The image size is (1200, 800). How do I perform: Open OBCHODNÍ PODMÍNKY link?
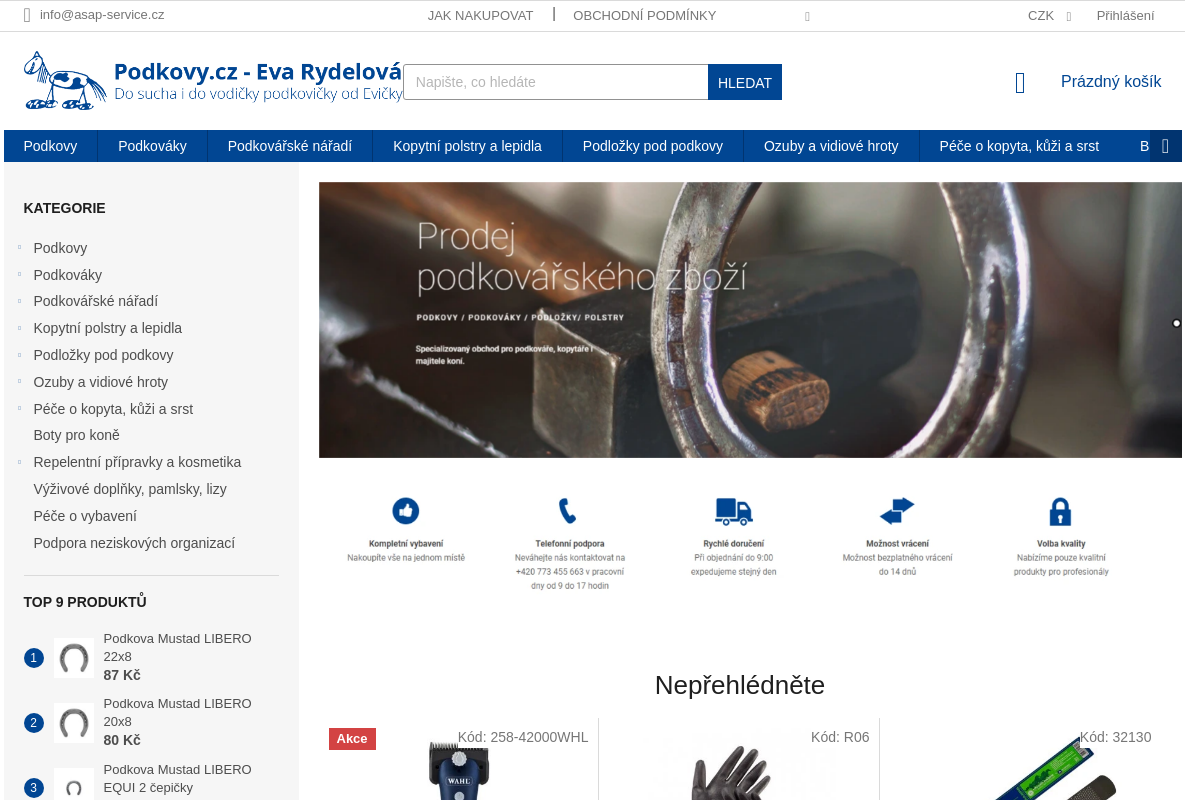644,16
